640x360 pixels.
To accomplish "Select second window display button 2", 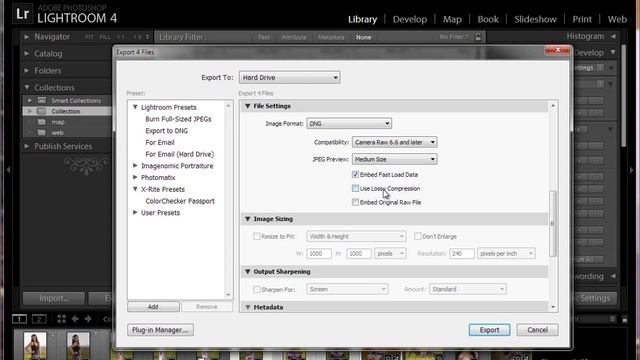I will [x=39, y=319].
